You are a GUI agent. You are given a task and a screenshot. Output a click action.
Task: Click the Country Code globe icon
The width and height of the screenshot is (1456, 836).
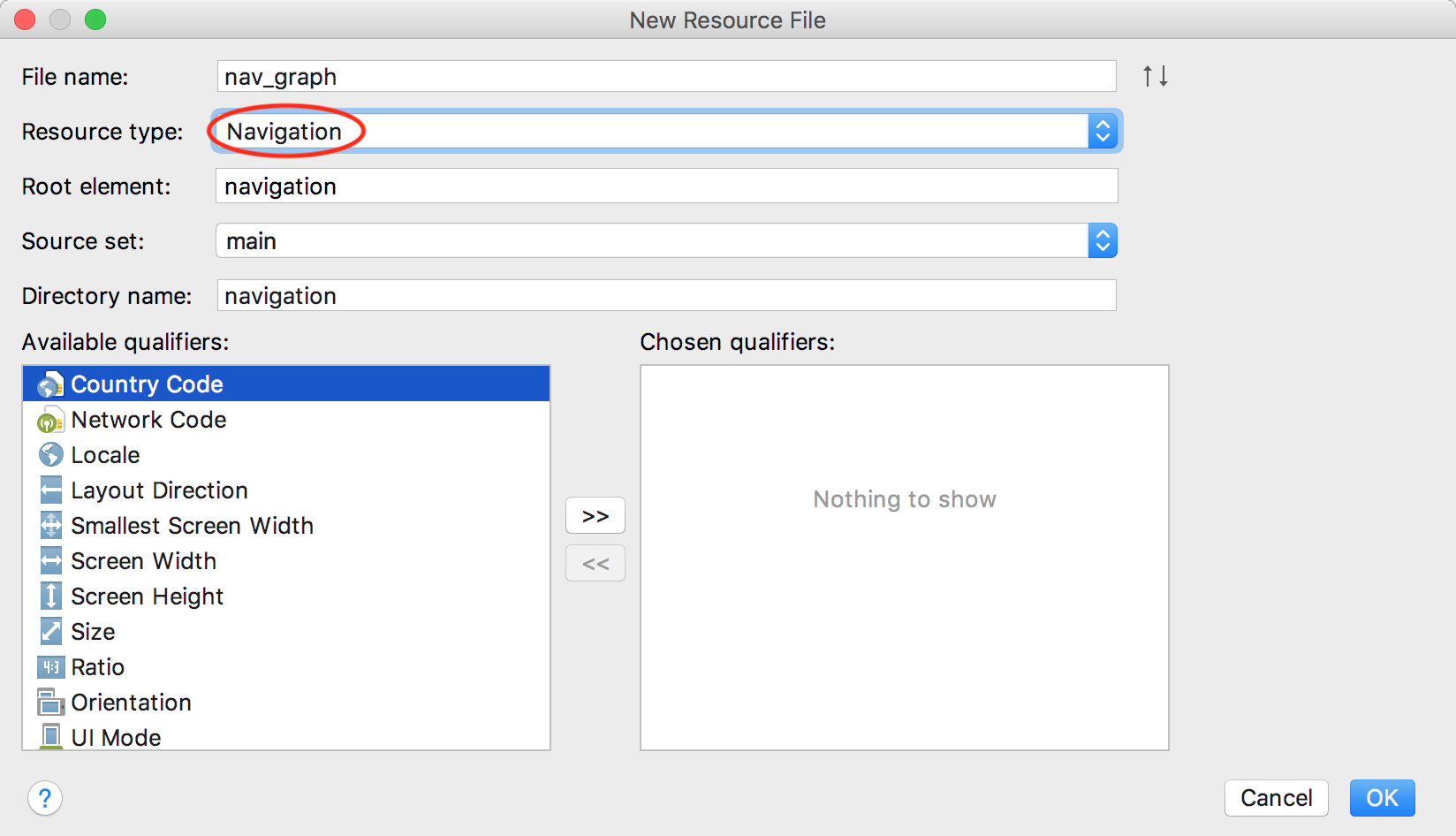[x=50, y=384]
